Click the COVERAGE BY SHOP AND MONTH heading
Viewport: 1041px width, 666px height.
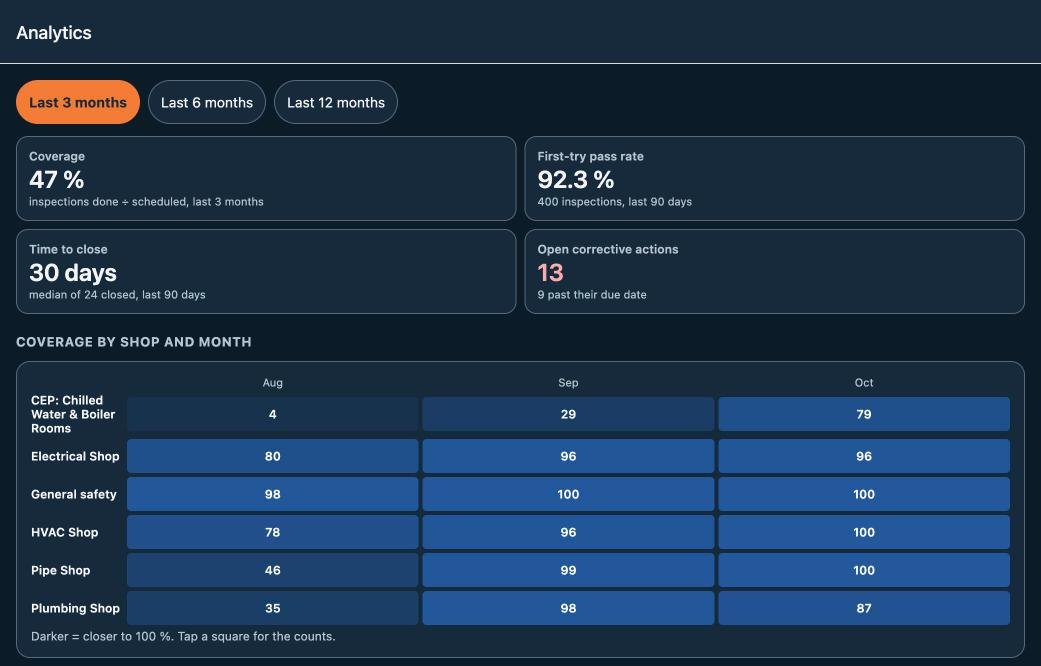pos(133,342)
